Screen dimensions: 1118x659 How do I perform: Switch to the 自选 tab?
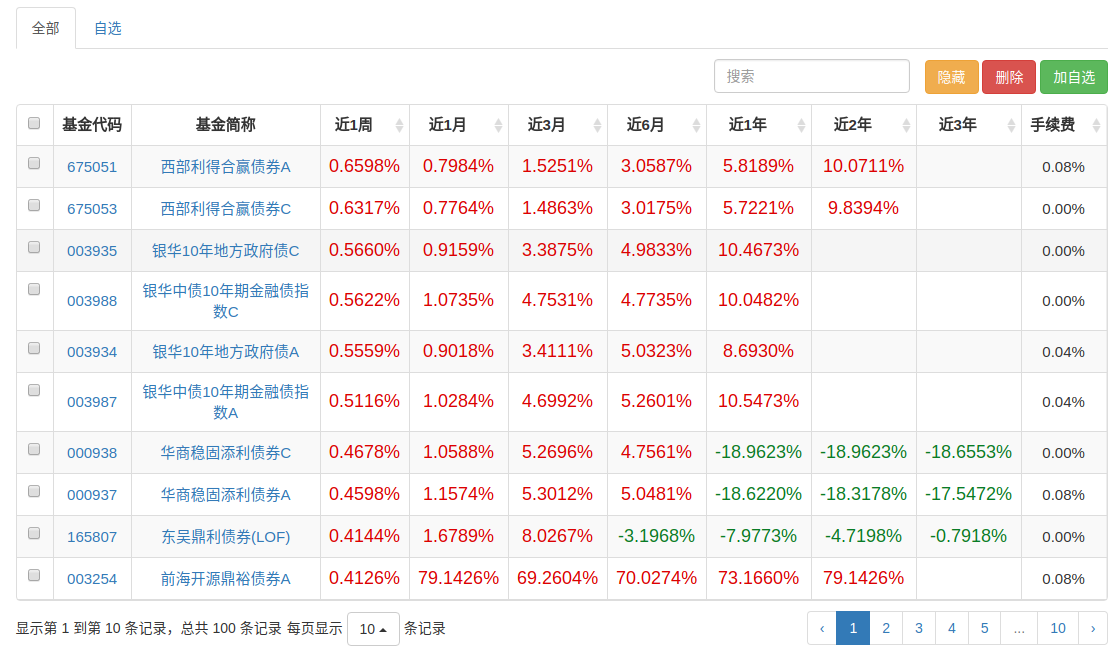coord(108,29)
